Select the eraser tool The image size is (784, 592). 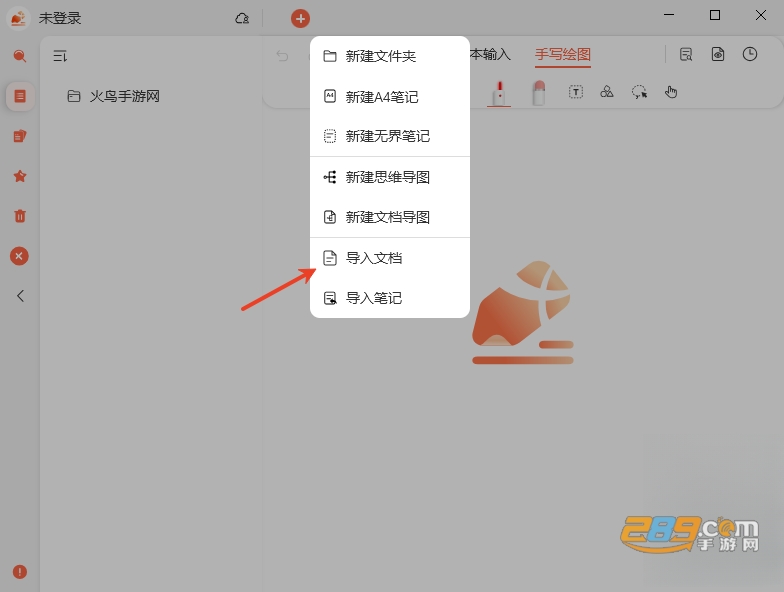[538, 93]
